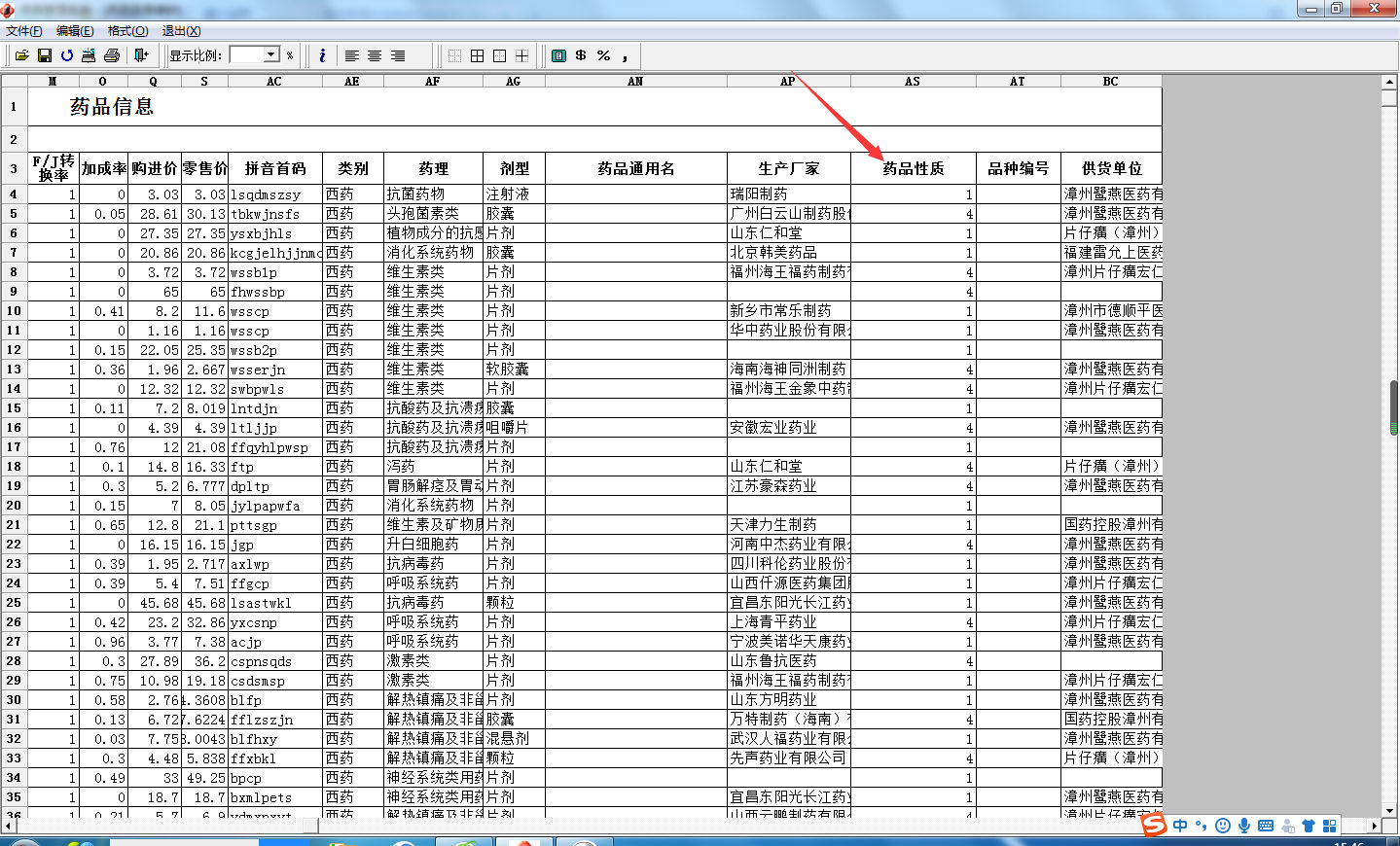Select row 25 header
Screen dimensions: 1400x846
pos(14,603)
